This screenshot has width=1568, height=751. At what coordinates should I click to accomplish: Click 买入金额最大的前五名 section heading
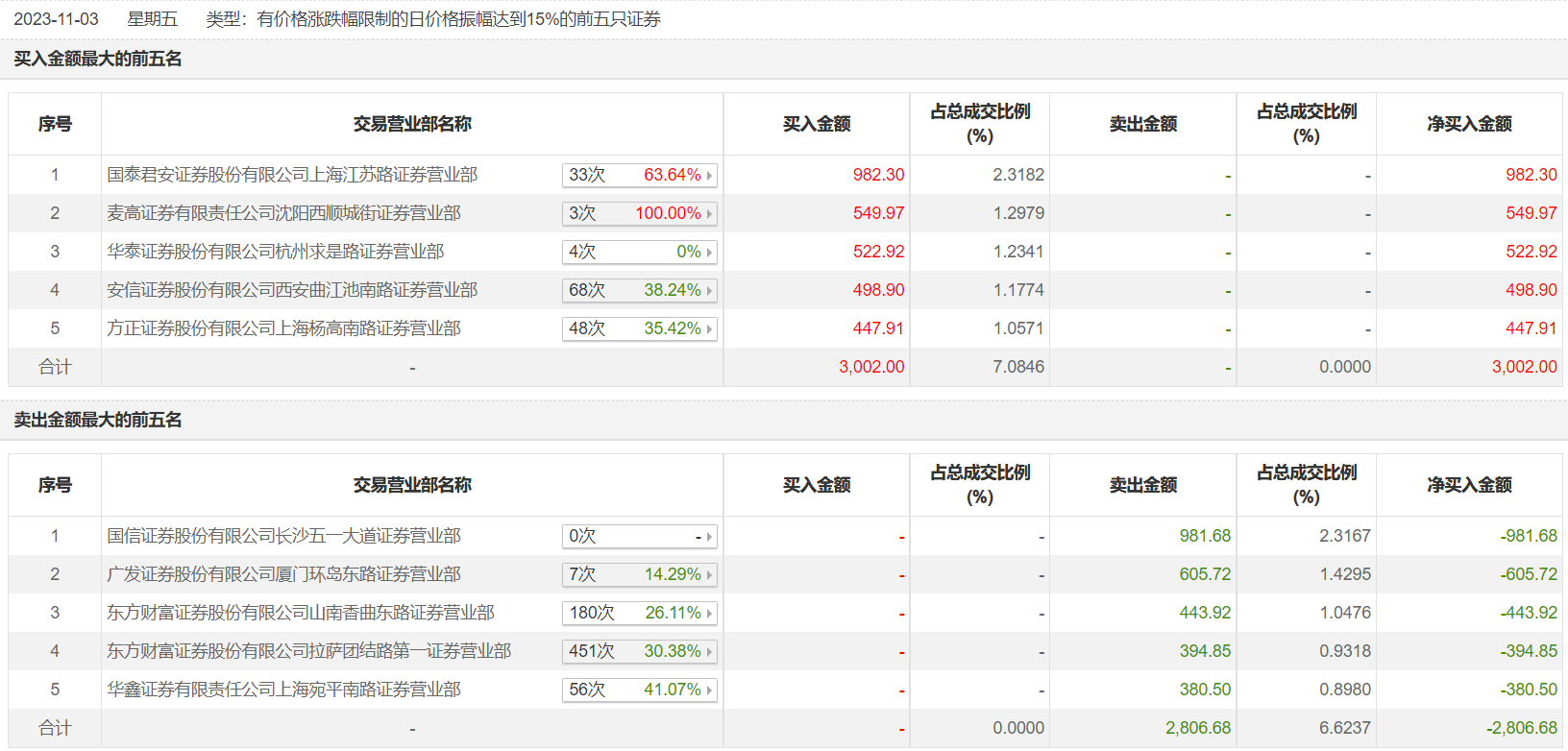coord(98,60)
